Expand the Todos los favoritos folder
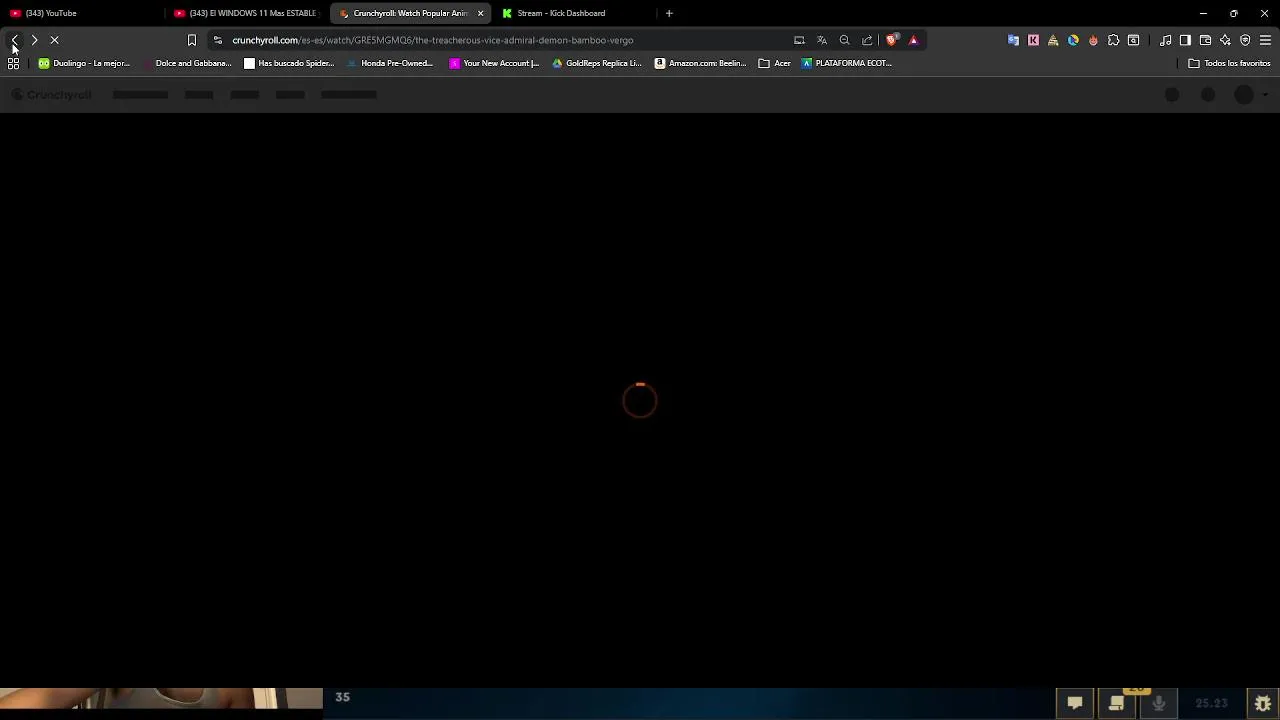 pos(1229,63)
